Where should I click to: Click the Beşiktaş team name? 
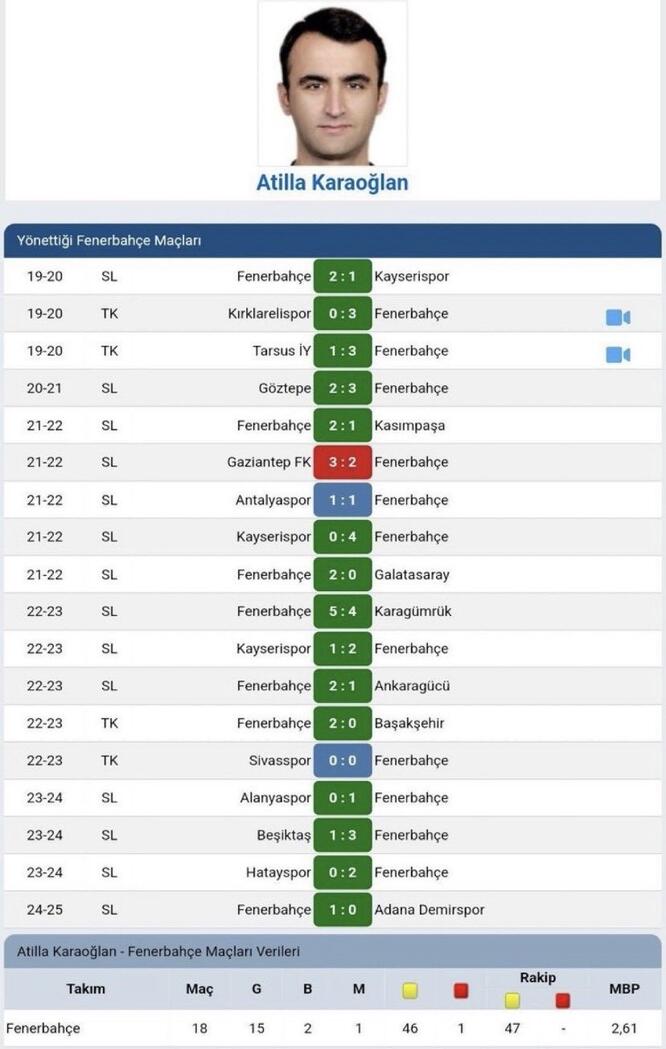point(284,836)
